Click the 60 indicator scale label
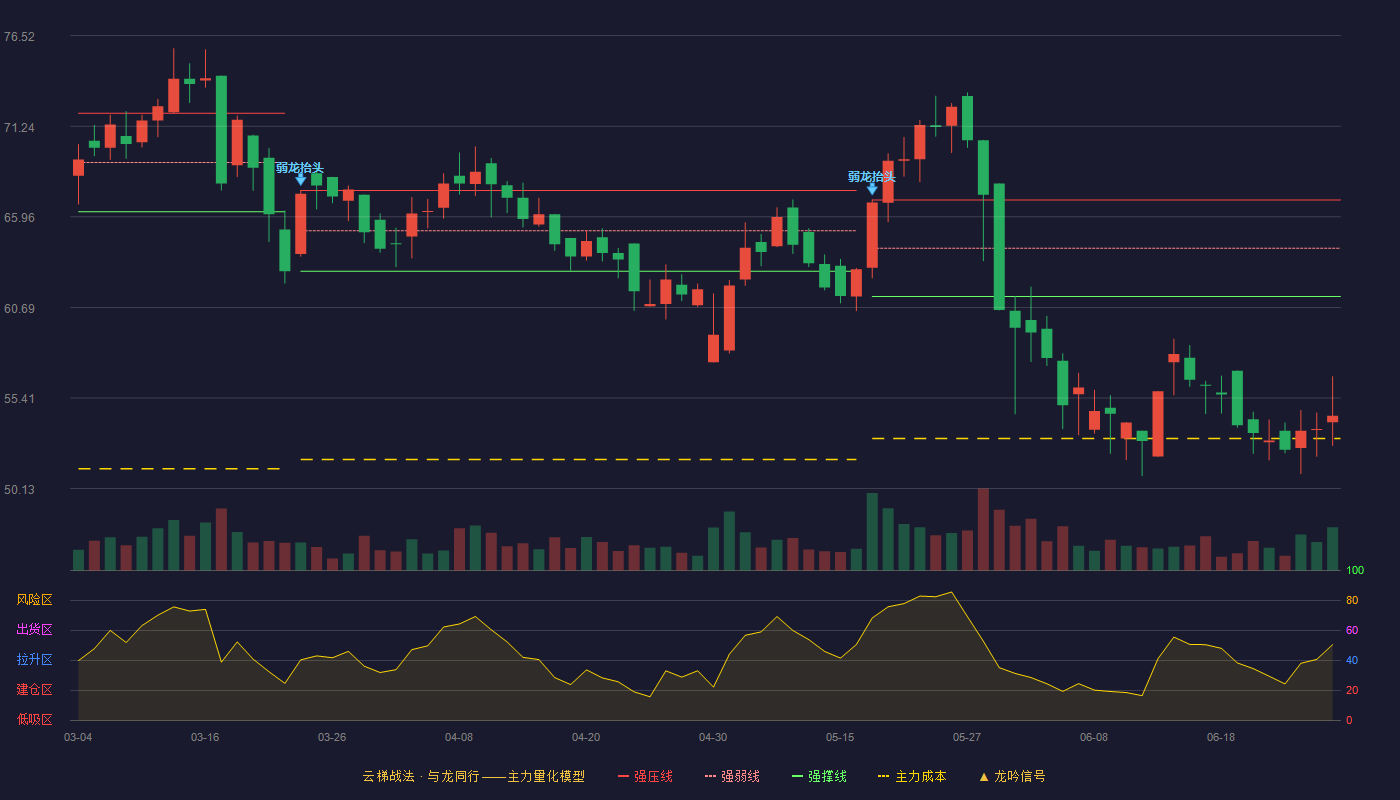 point(1352,631)
